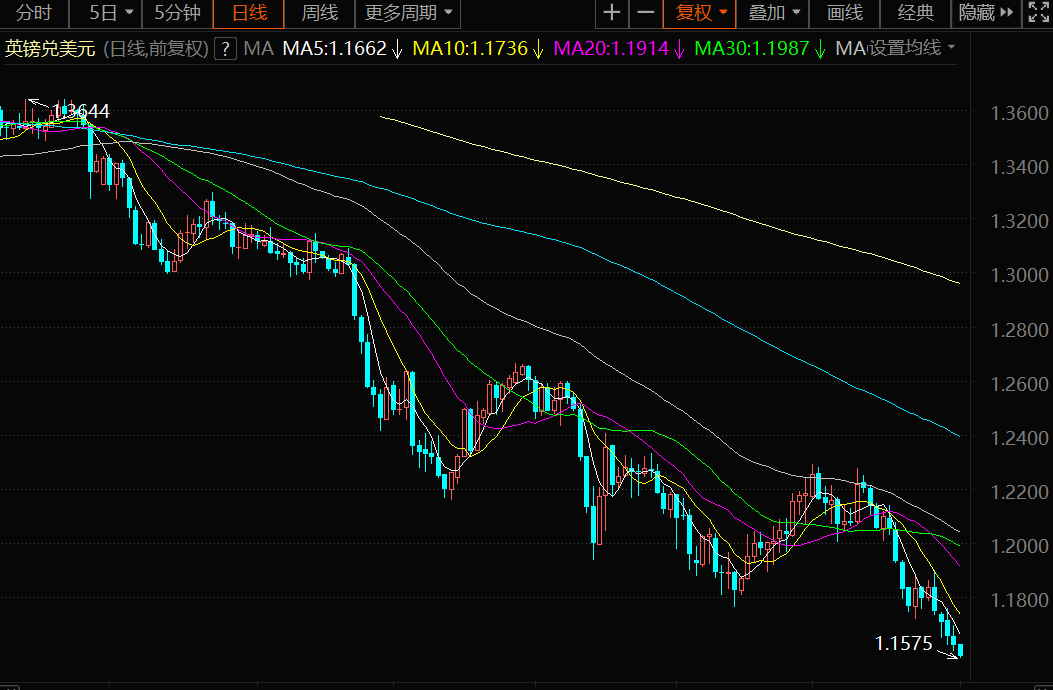The width and height of the screenshot is (1053, 690).
Task: Toggle fullscreen expand icon
Action: pos(1038,13)
